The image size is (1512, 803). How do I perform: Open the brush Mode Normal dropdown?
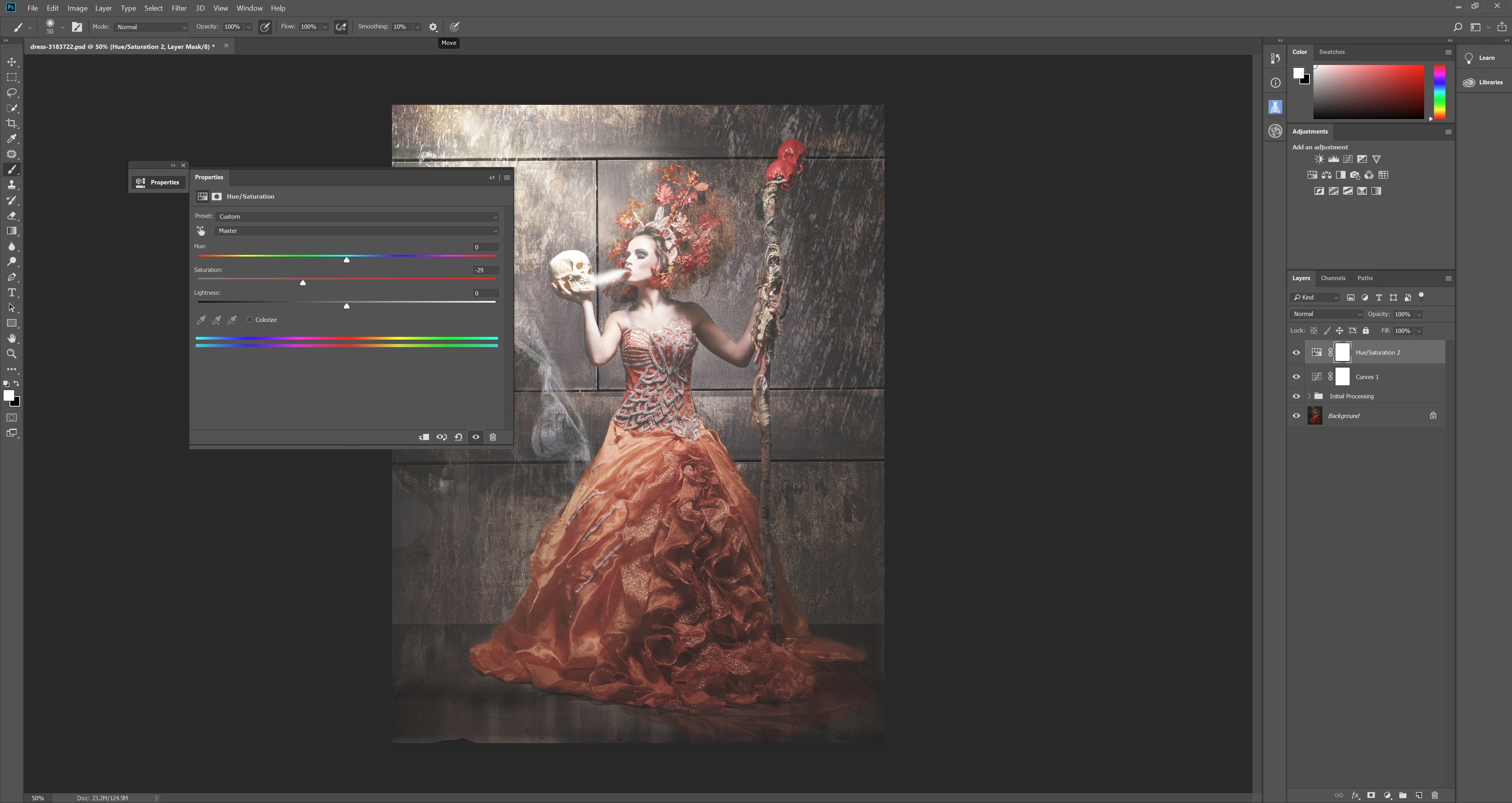pyautogui.click(x=151, y=27)
